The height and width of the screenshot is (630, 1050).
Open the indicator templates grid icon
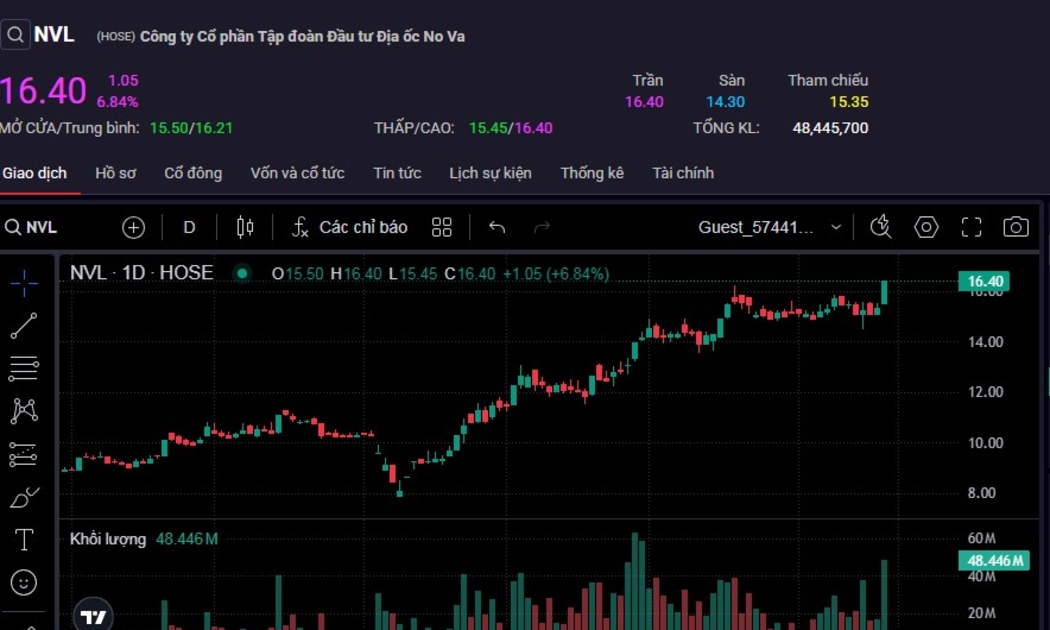[442, 227]
